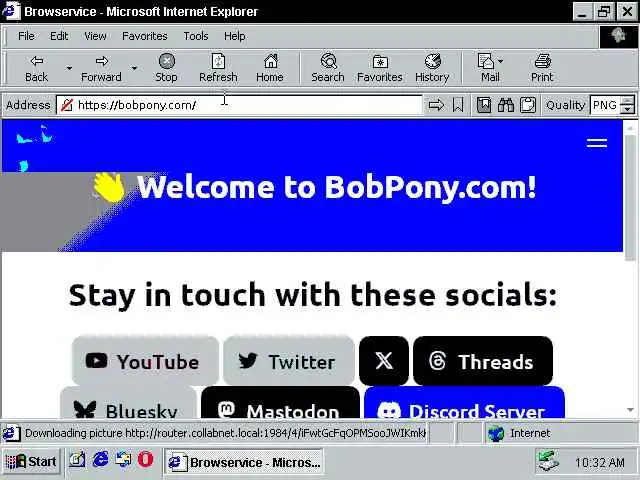Screen dimensions: 640x480
Task: Stop the page from loading
Action: [166, 68]
